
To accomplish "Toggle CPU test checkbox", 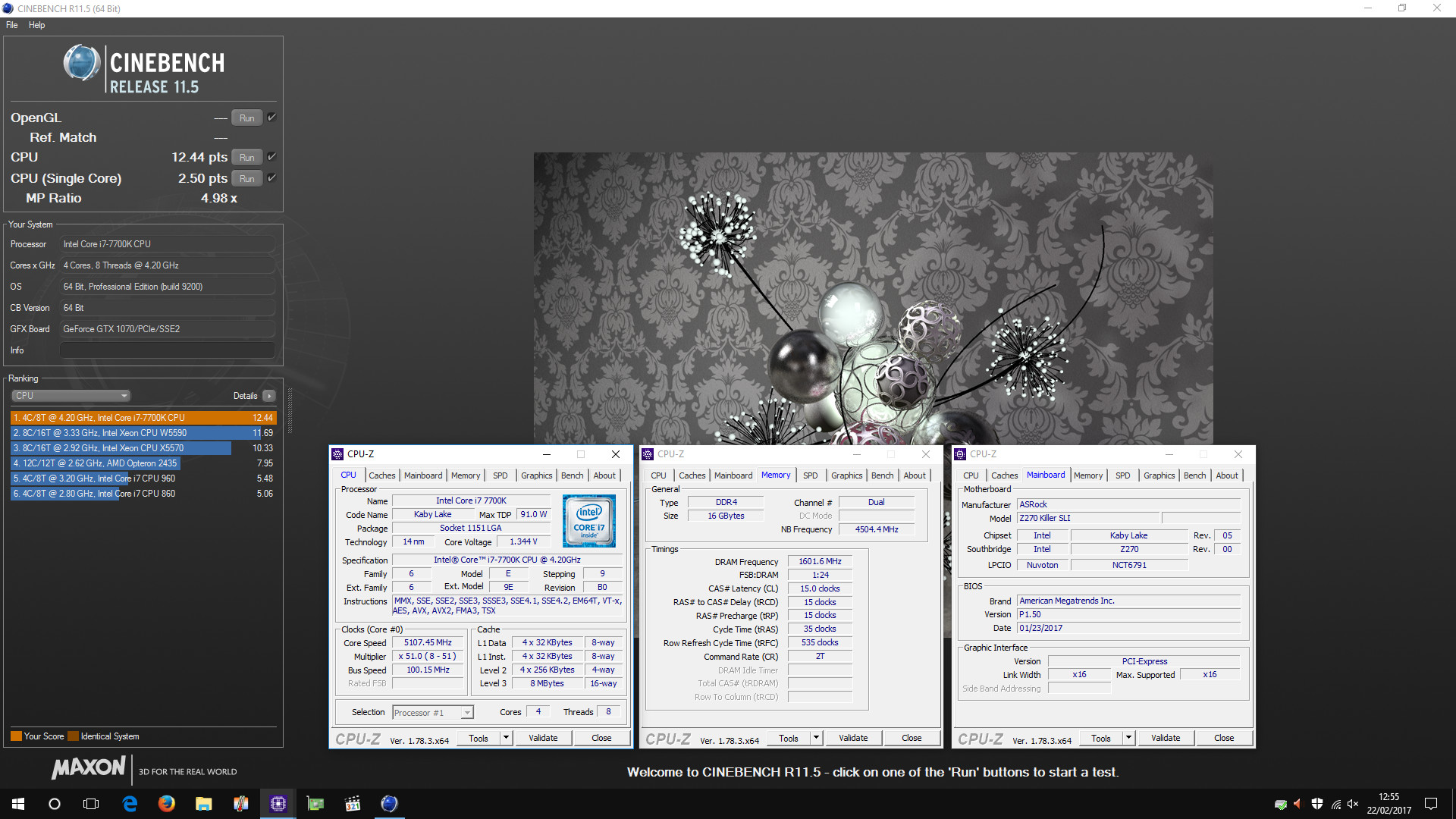I will coord(271,157).
